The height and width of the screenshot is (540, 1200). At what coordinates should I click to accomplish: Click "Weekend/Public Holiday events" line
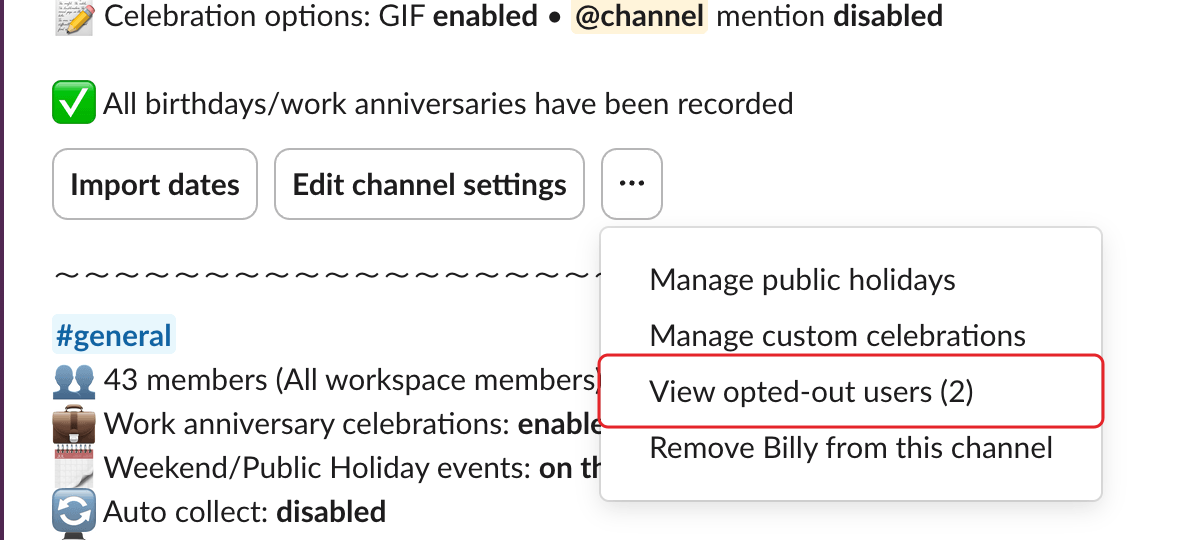(x=352, y=468)
